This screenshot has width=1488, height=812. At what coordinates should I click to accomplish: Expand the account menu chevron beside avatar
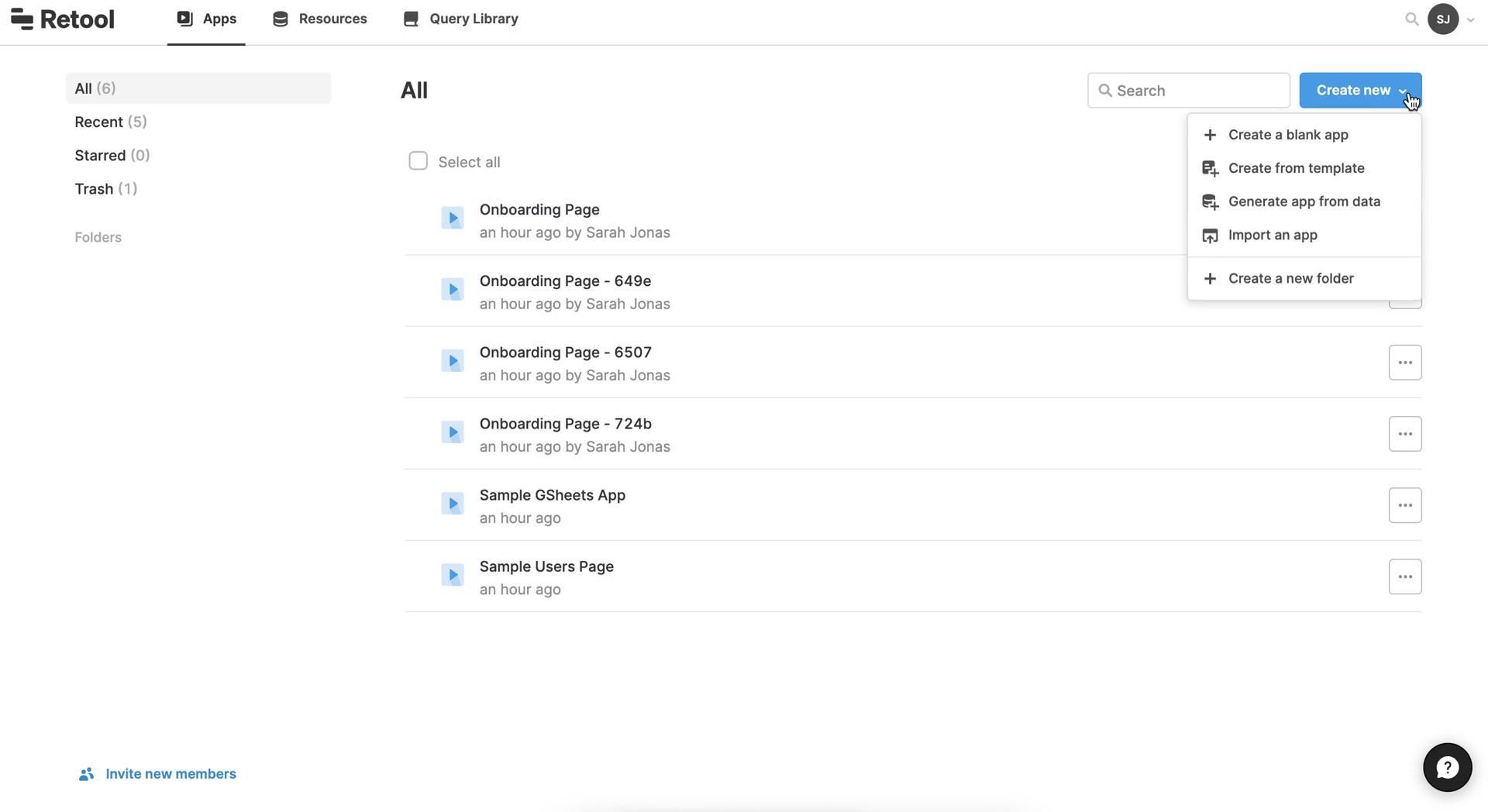[1470, 20]
